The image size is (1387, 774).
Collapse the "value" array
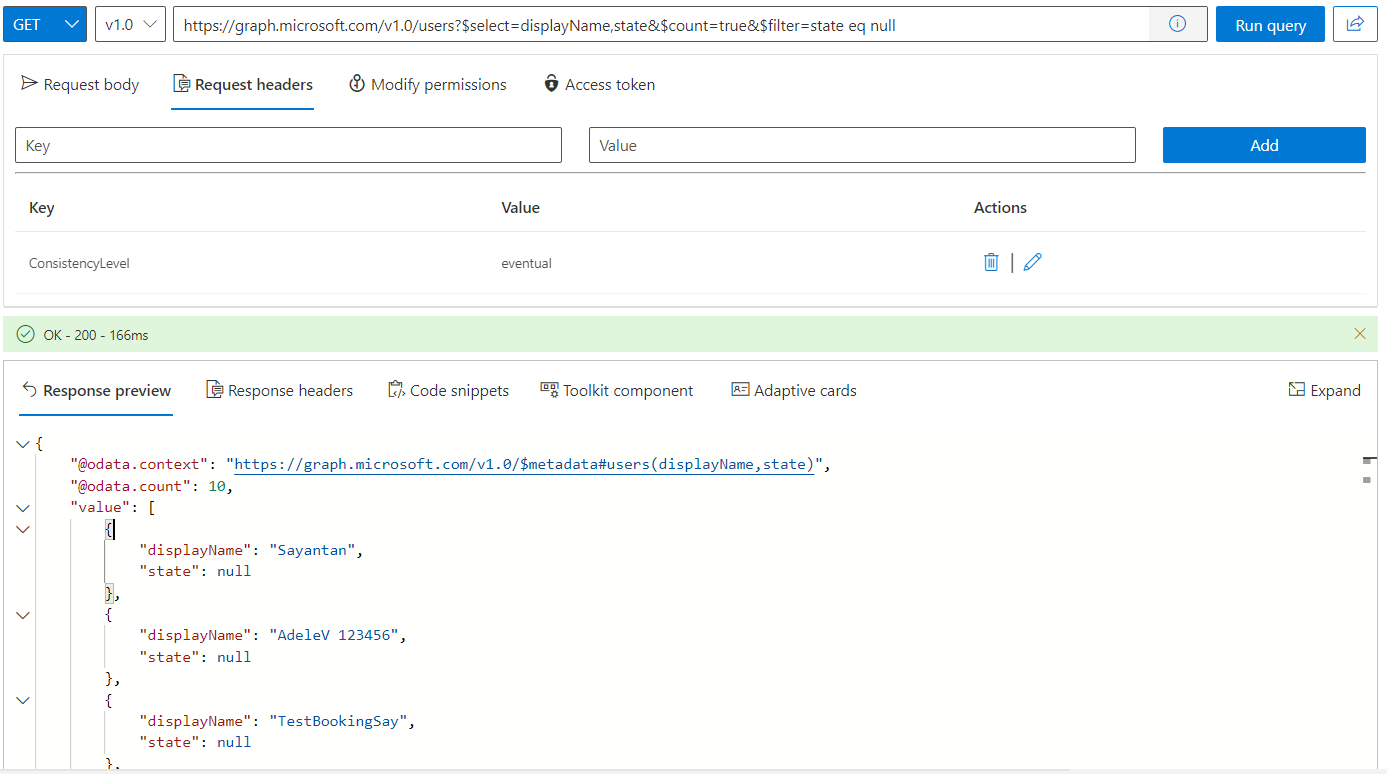point(23,508)
